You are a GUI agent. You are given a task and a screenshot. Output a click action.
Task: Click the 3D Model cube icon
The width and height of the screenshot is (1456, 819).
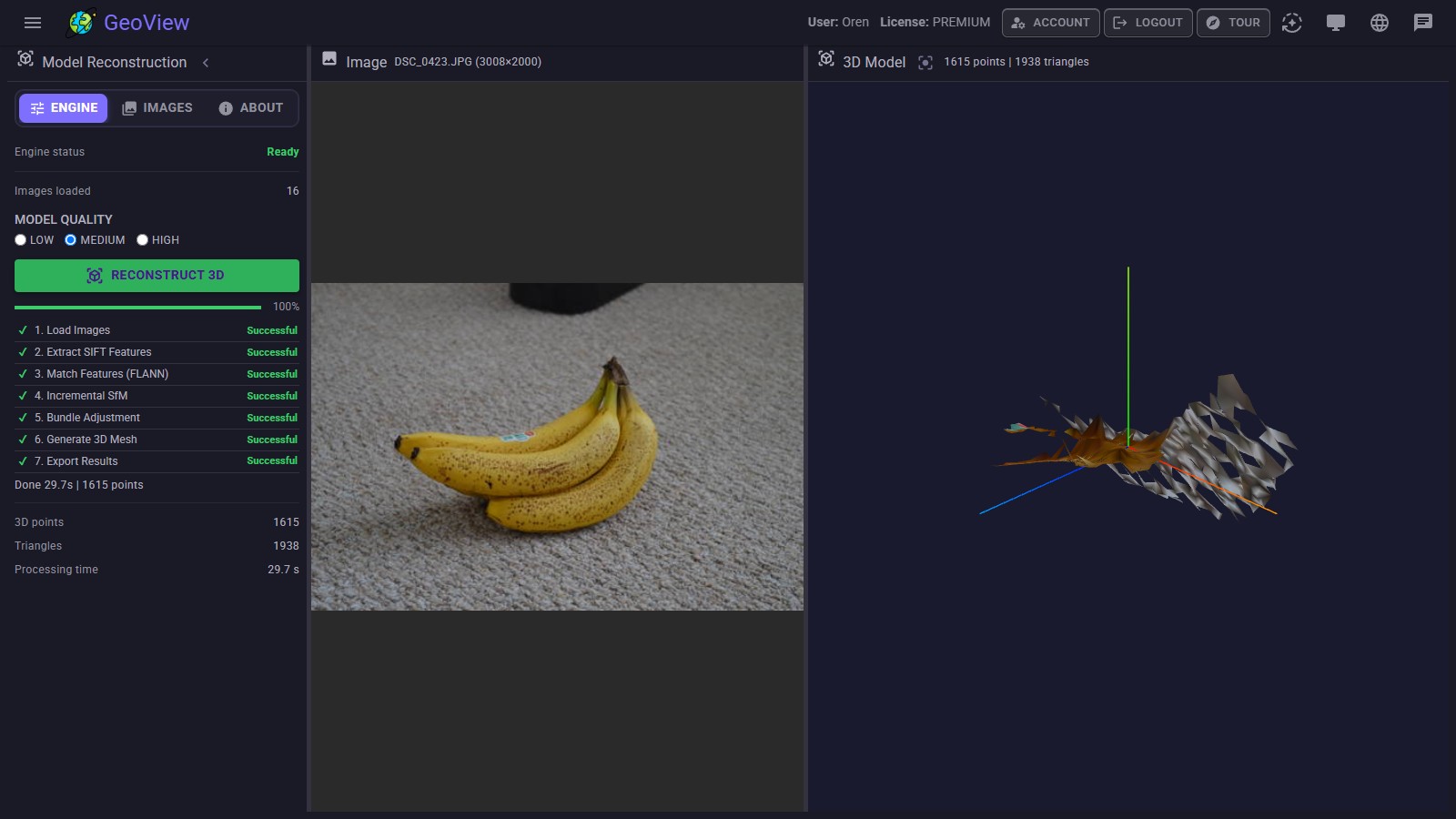[x=826, y=59]
